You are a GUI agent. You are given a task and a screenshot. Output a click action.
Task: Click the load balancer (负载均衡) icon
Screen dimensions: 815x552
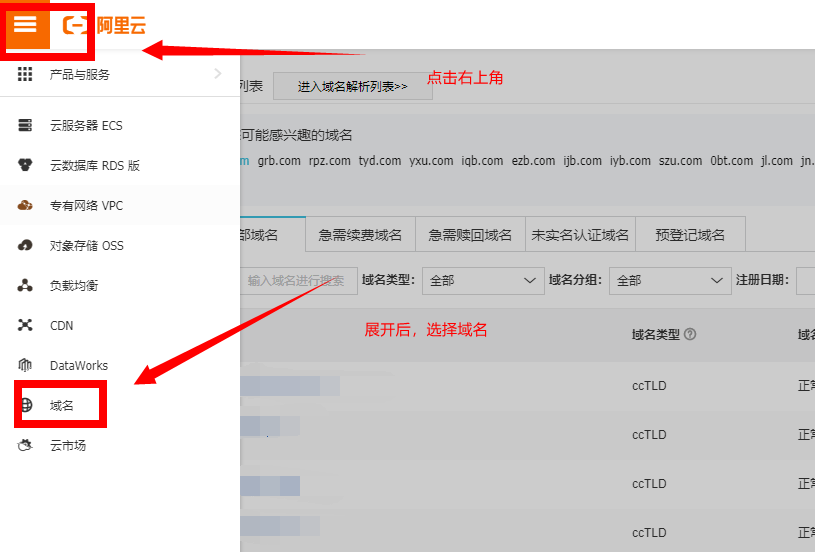(x=25, y=285)
